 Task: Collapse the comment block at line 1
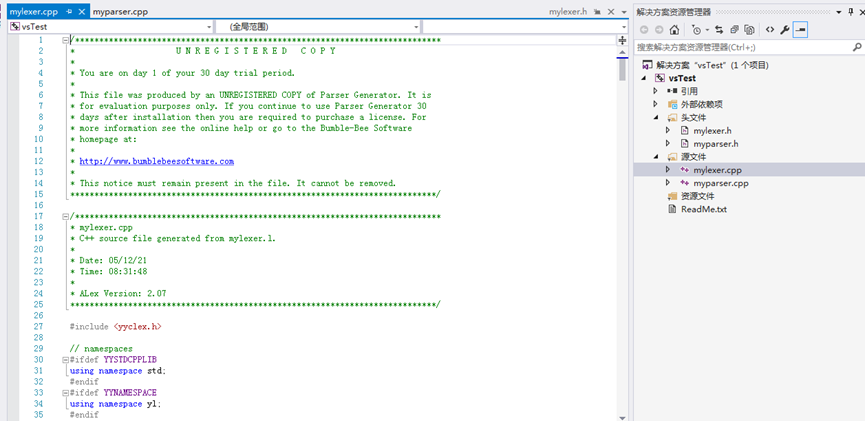66,40
